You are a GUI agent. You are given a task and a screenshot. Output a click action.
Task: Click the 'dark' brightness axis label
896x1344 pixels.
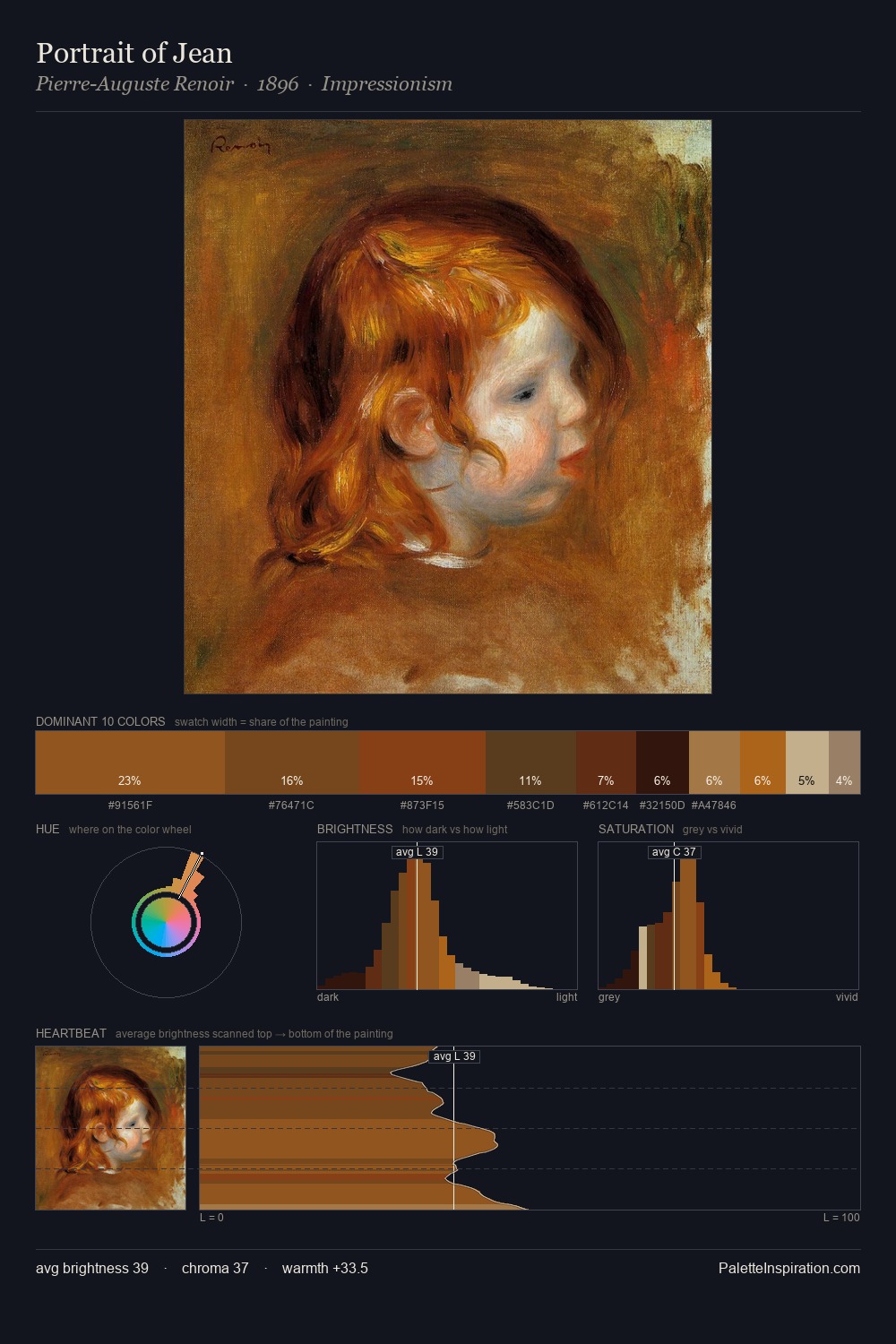[x=328, y=997]
